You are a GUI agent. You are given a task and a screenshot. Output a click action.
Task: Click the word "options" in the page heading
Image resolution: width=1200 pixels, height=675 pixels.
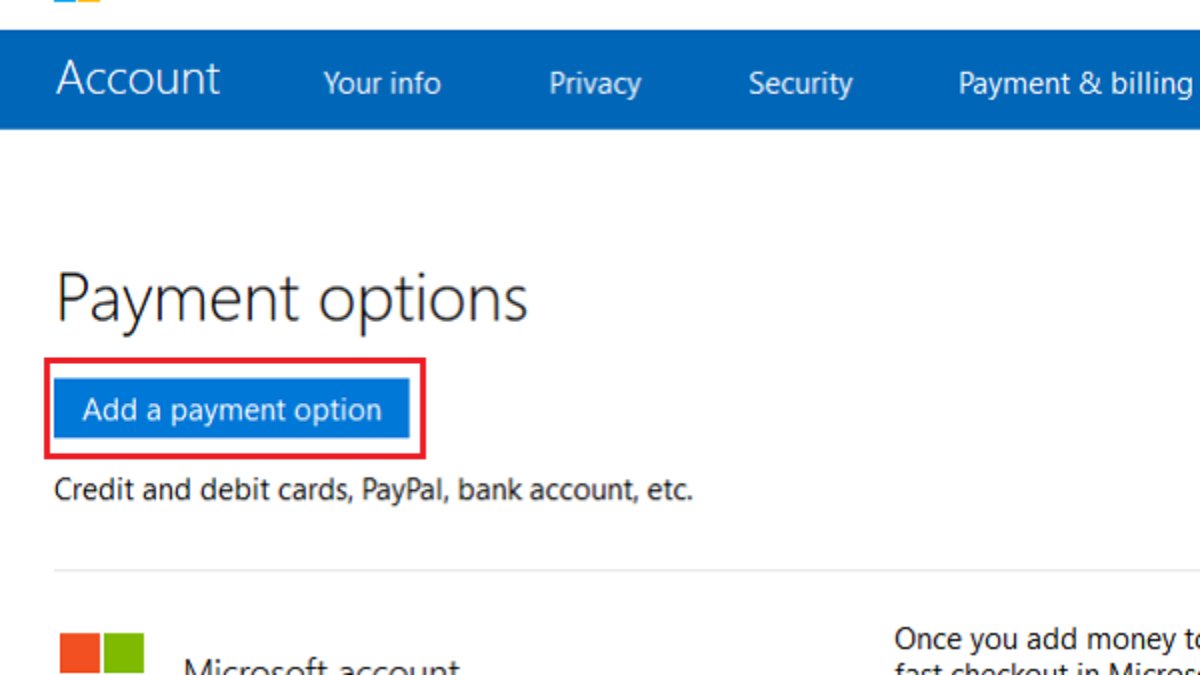pyautogui.click(x=424, y=298)
